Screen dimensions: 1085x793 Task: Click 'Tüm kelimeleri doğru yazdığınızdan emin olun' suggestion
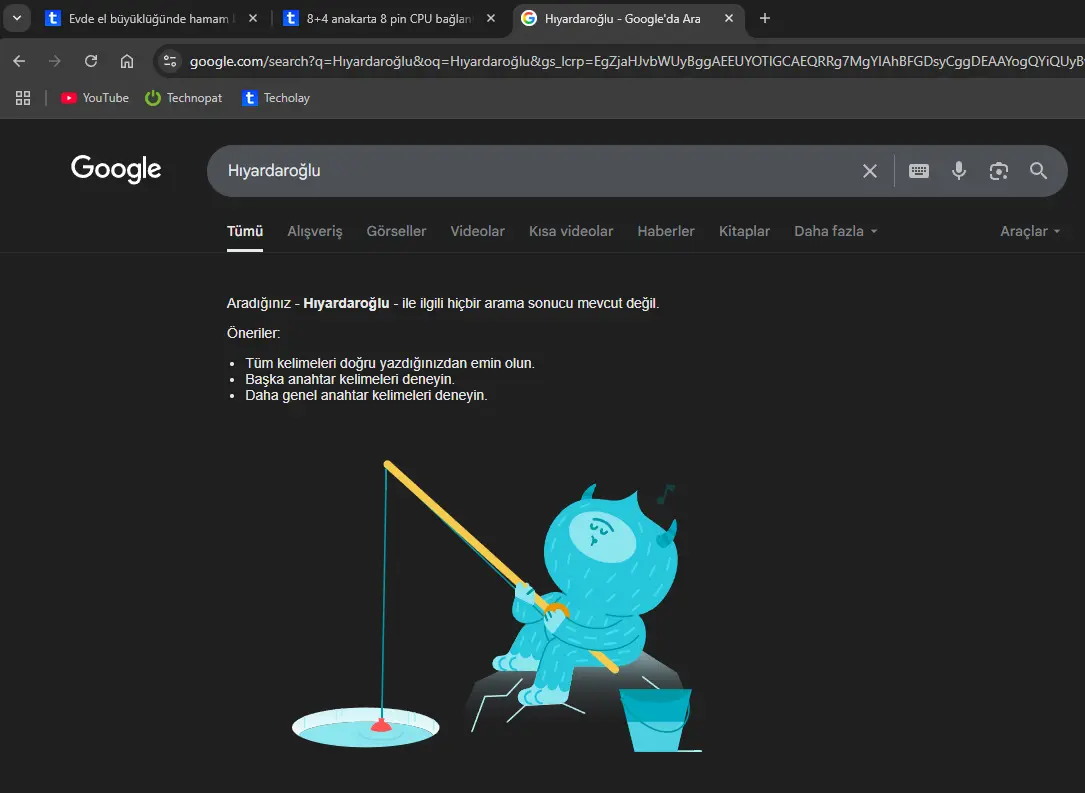coord(390,363)
